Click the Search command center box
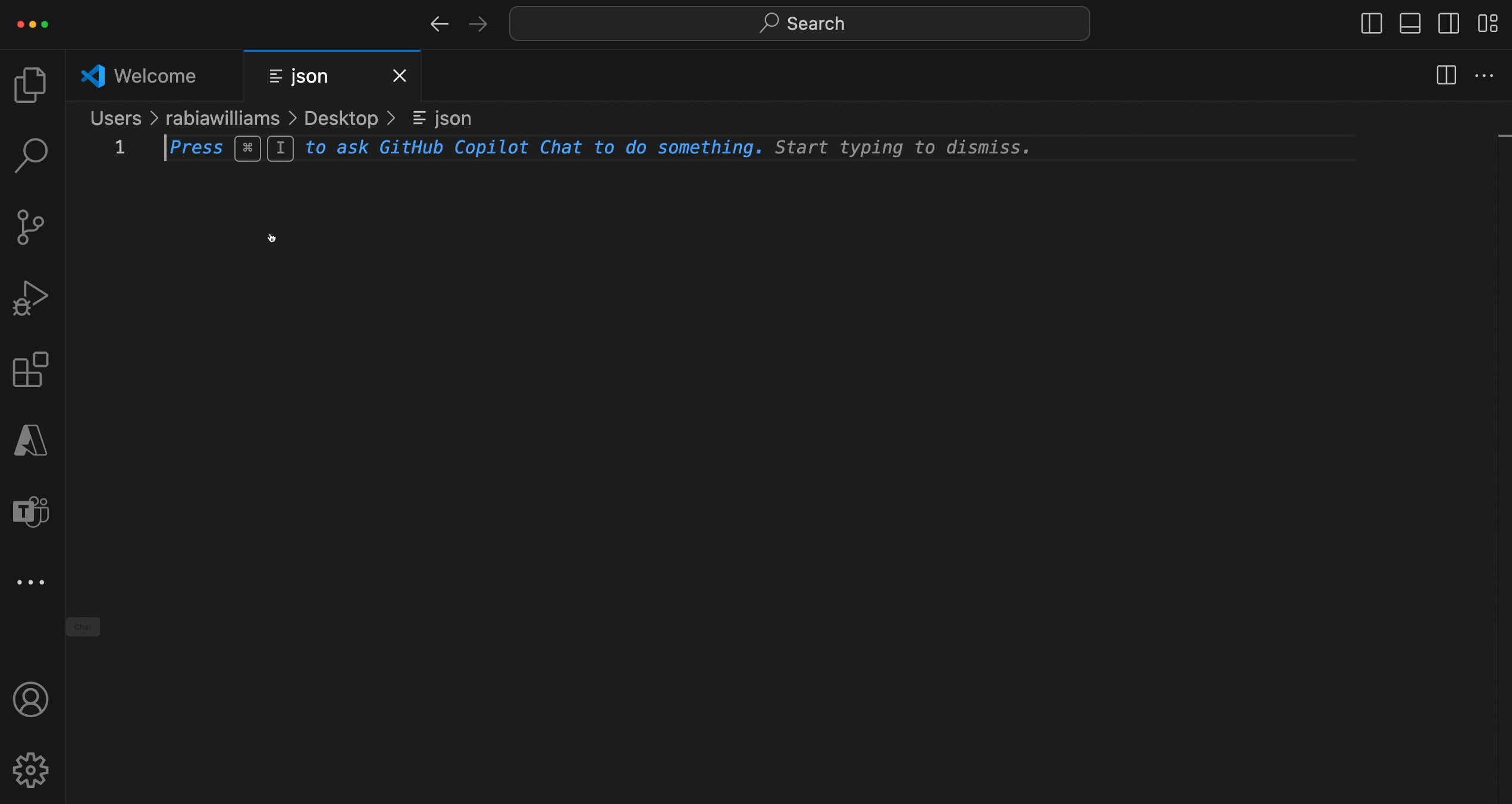The width and height of the screenshot is (1512, 804). (x=799, y=24)
